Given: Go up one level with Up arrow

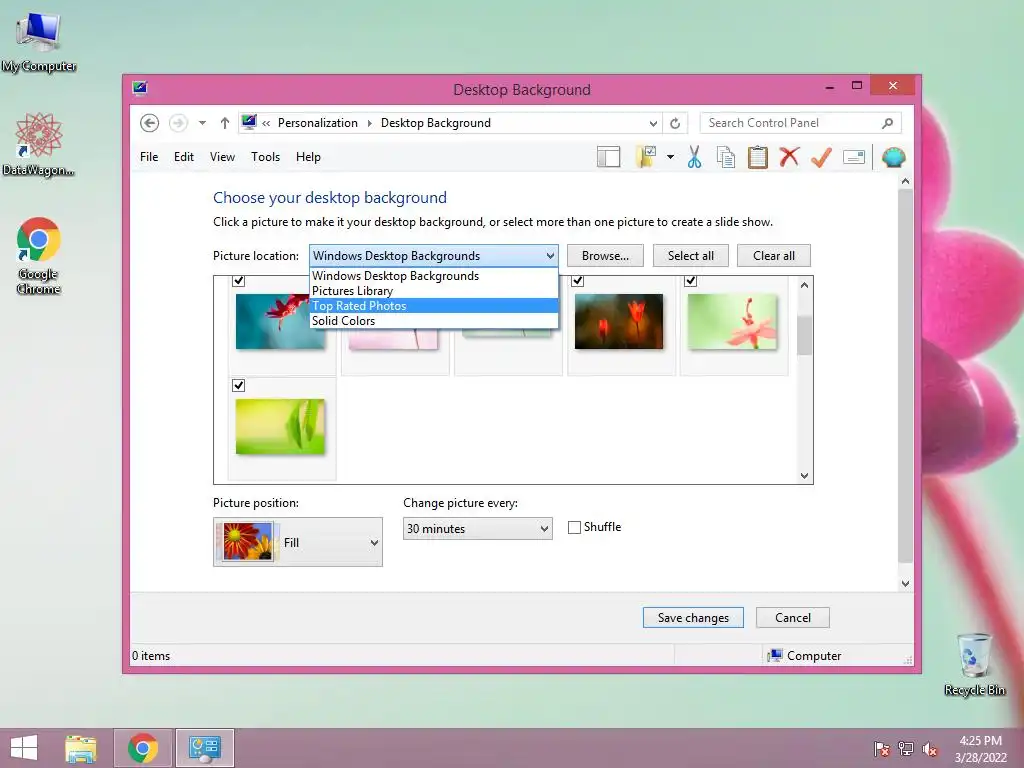Looking at the screenshot, I should pos(225,123).
